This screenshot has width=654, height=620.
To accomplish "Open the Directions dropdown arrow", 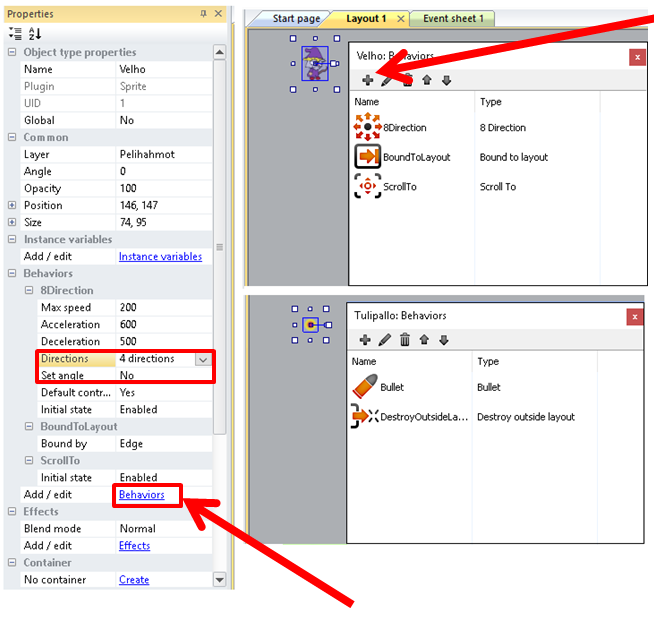I will (203, 359).
